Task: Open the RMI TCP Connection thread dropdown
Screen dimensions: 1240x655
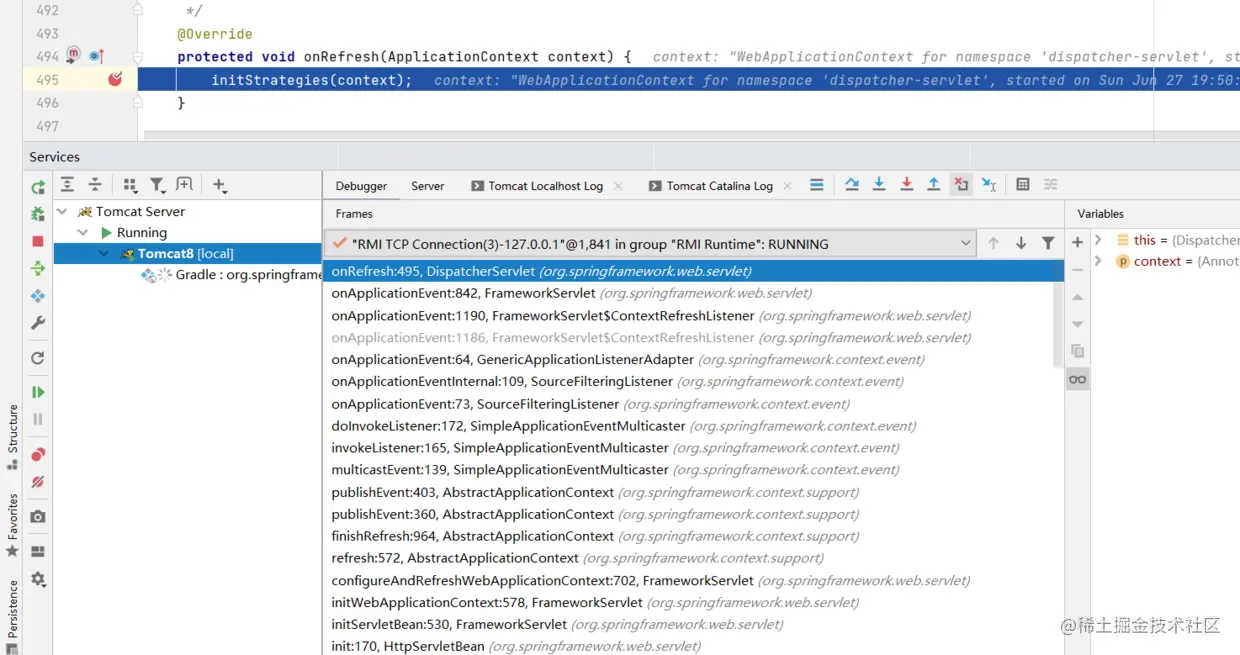Action: pyautogui.click(x=650, y=243)
